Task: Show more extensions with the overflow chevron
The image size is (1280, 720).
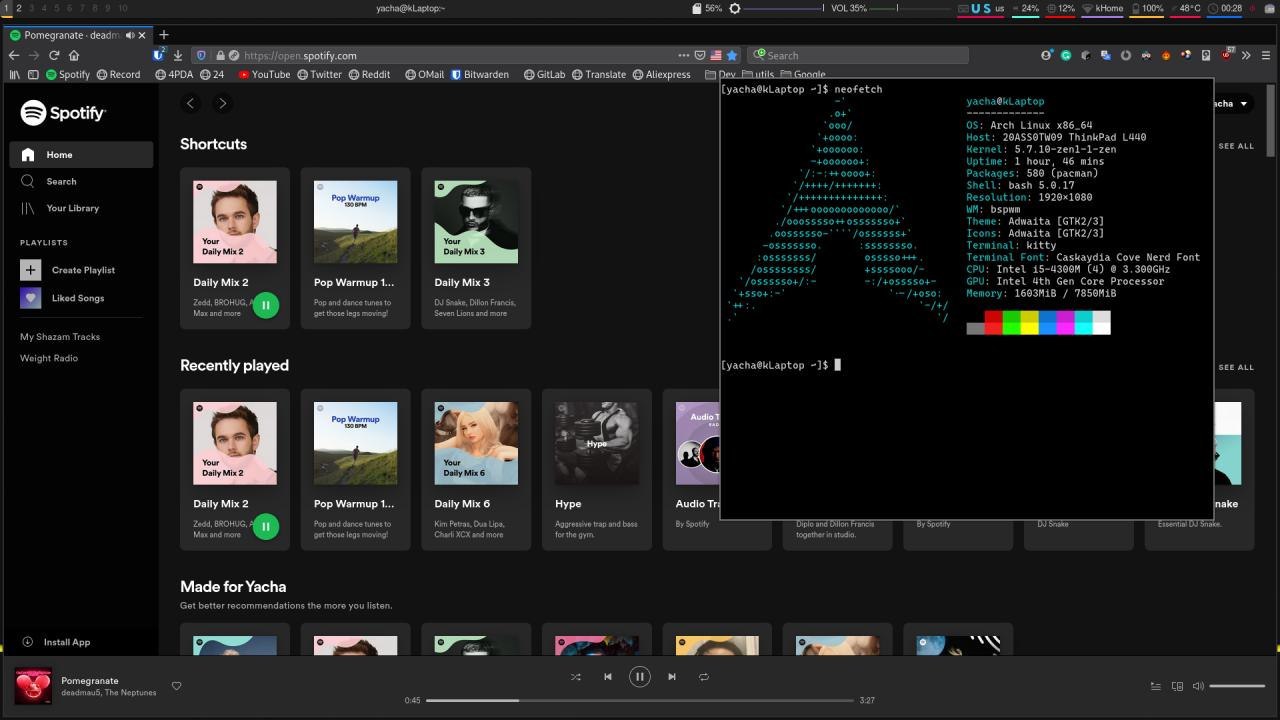Action: 1246,56
